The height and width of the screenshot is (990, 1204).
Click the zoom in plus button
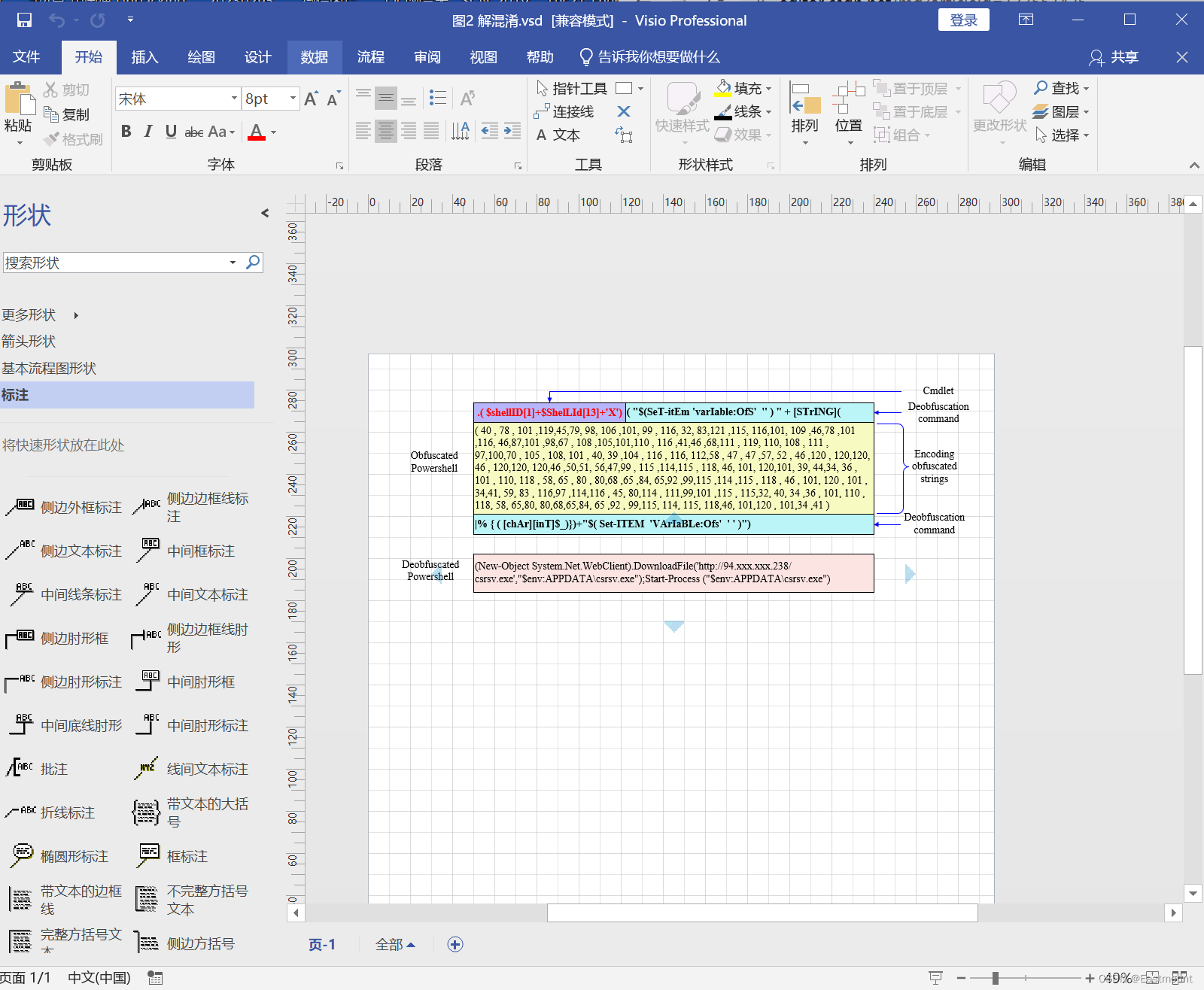click(1090, 978)
